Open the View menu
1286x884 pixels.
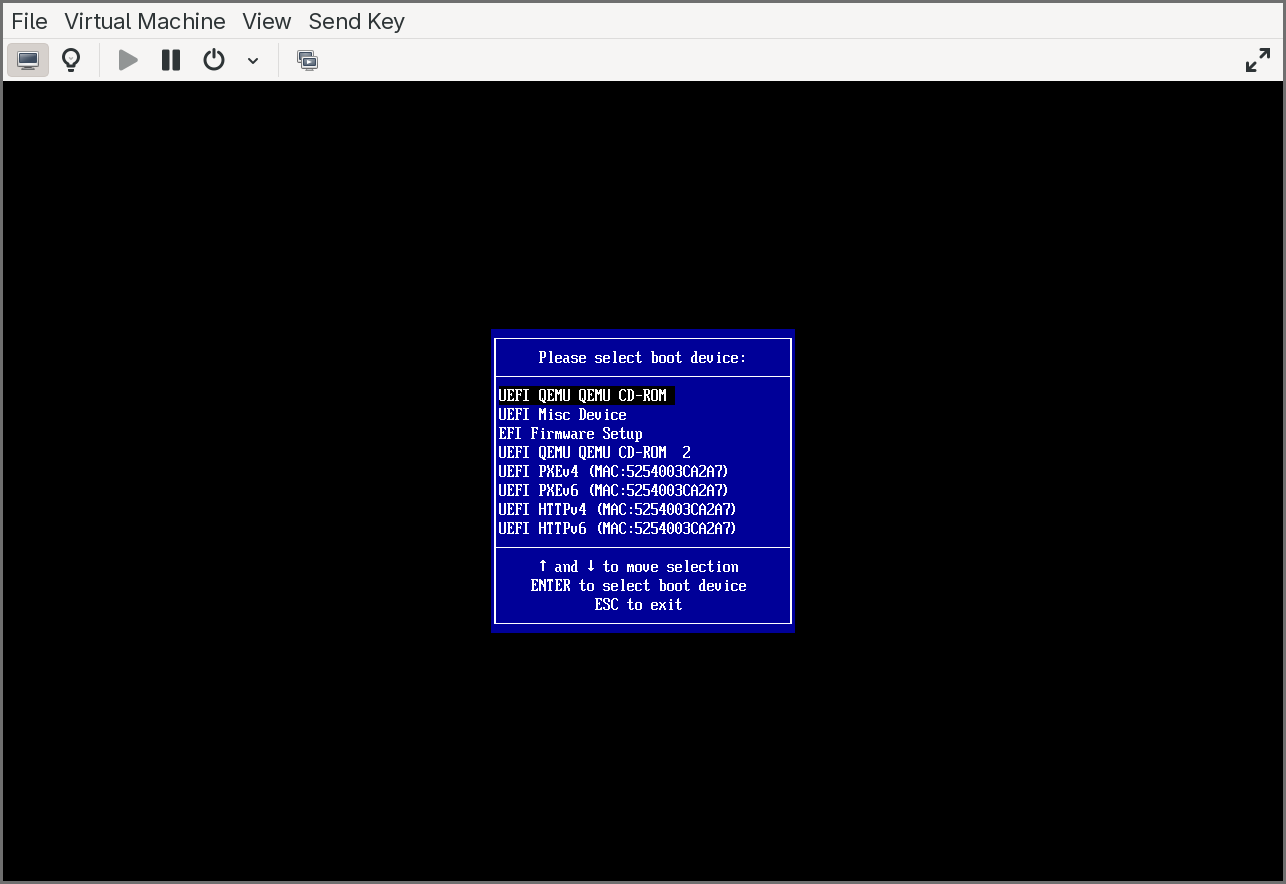[266, 21]
